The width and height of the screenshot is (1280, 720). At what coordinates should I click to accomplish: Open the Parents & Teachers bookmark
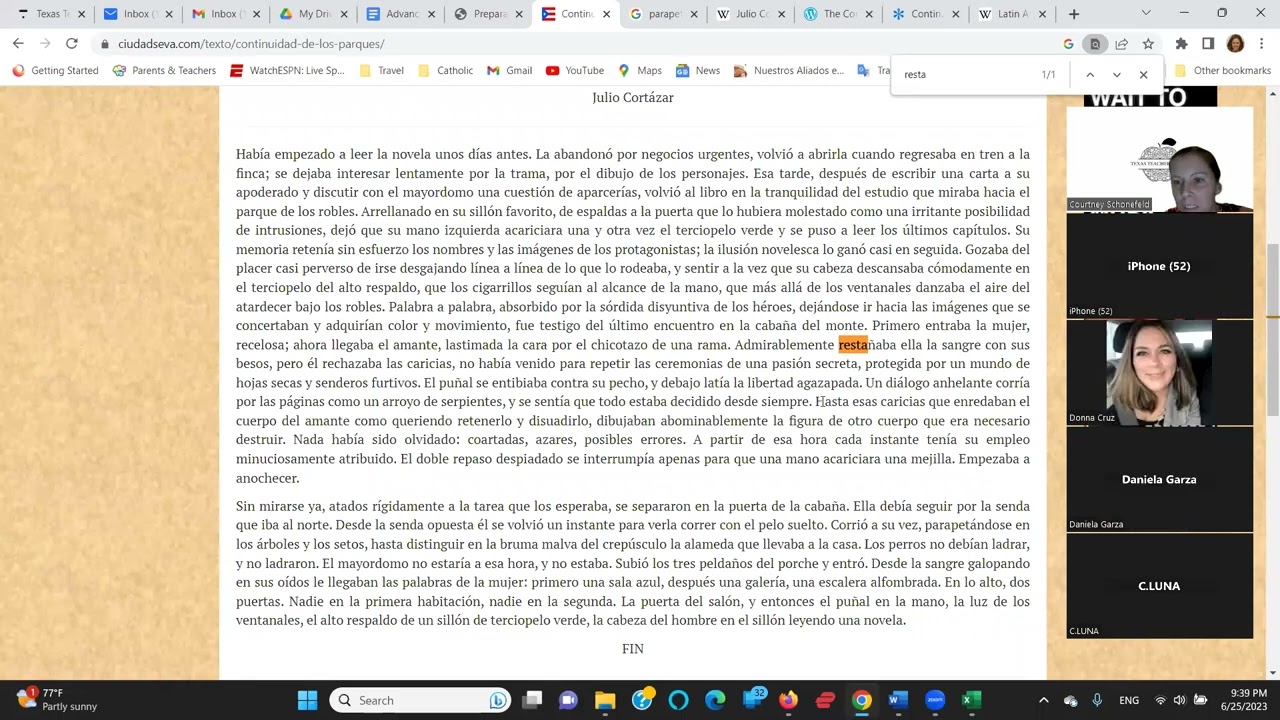click(x=164, y=71)
